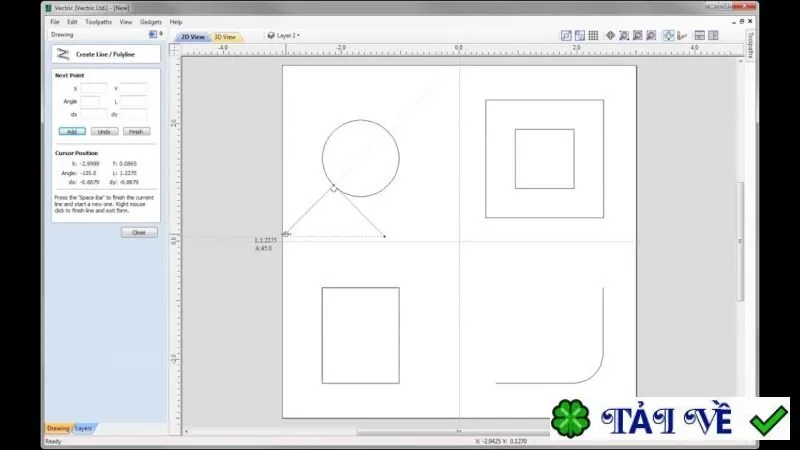Click the vertical scrollbar thumb
Viewport: 800px width, 450px height.
(740, 241)
